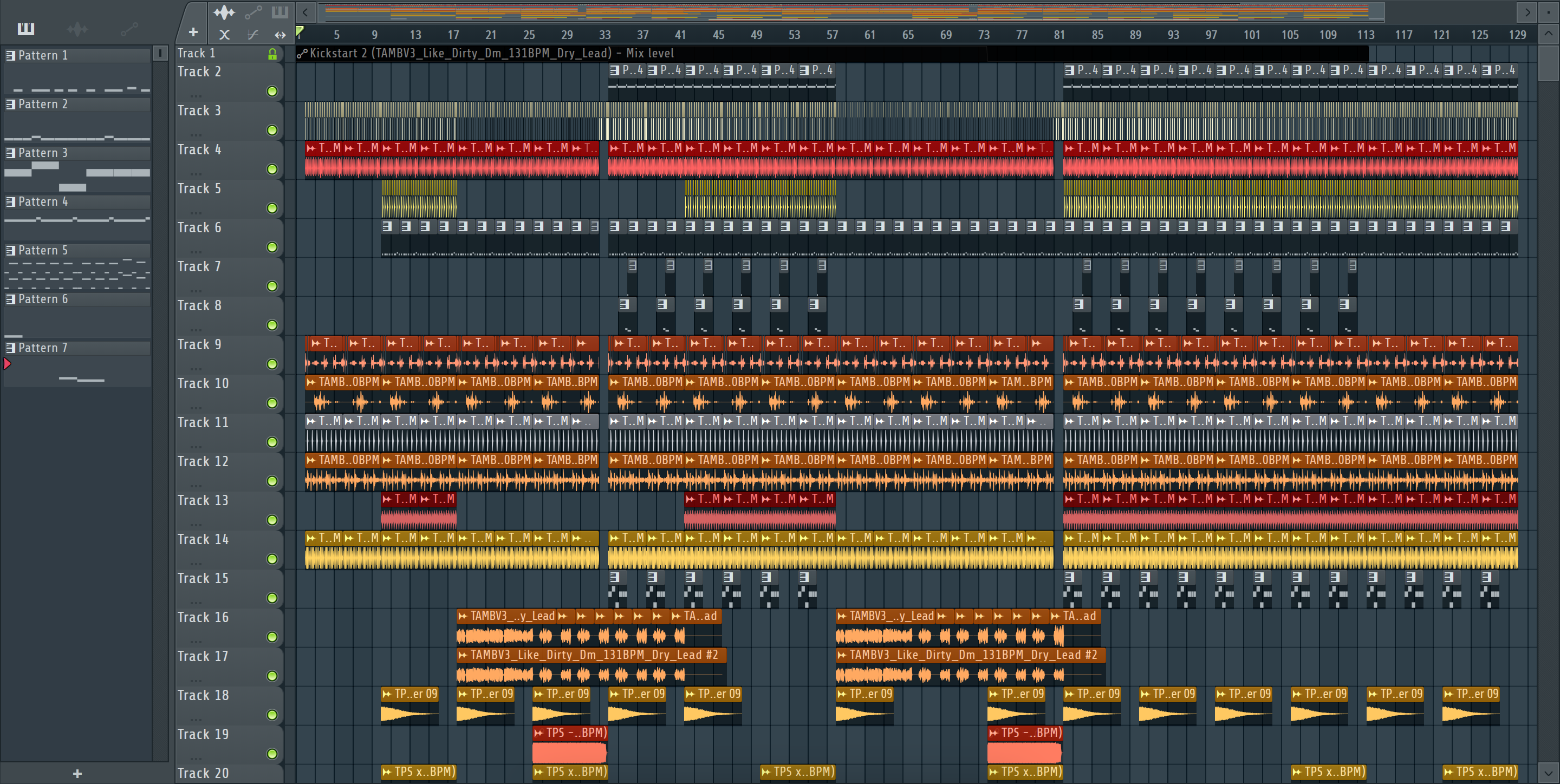
Task: Click the green playhead marker at bar 1
Action: pos(300,31)
